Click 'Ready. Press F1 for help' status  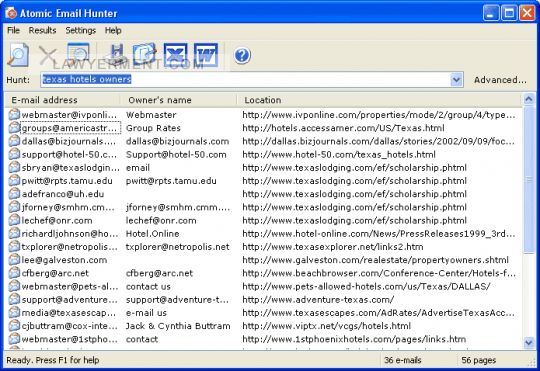[x=53, y=360]
